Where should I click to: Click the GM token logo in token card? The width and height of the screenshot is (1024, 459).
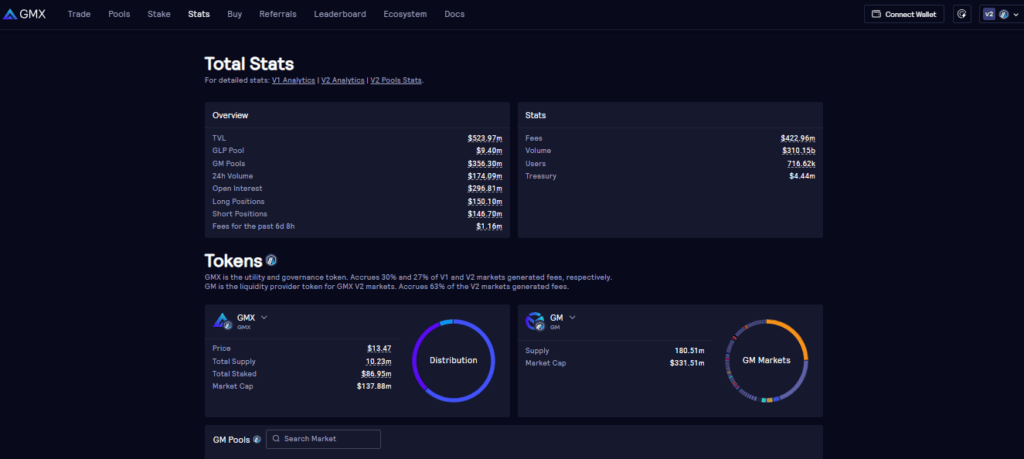coord(535,321)
